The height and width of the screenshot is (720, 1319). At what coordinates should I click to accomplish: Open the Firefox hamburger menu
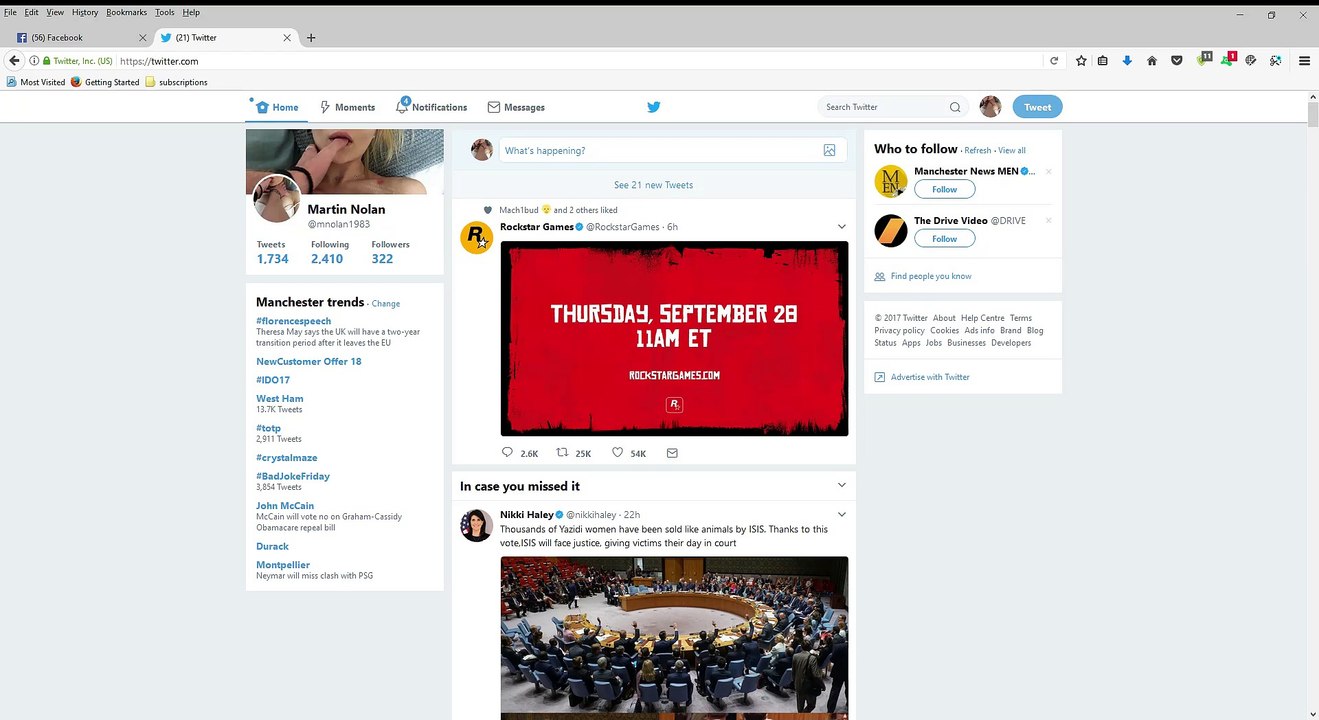click(1304, 61)
